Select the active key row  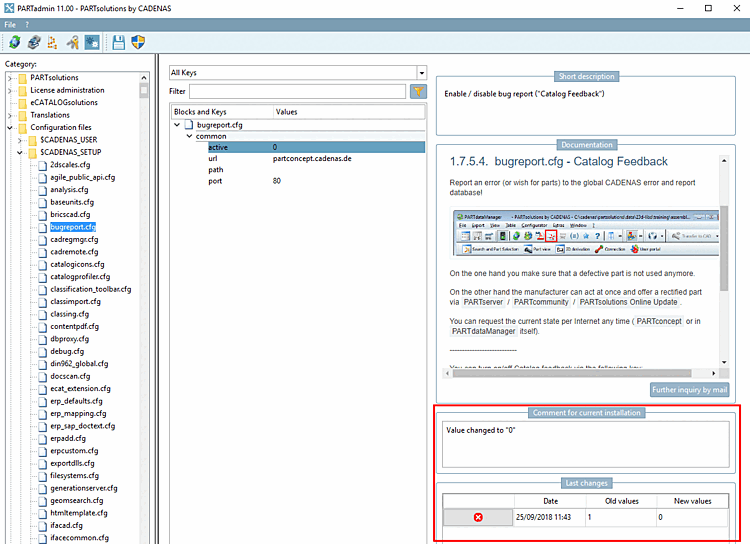click(316, 147)
